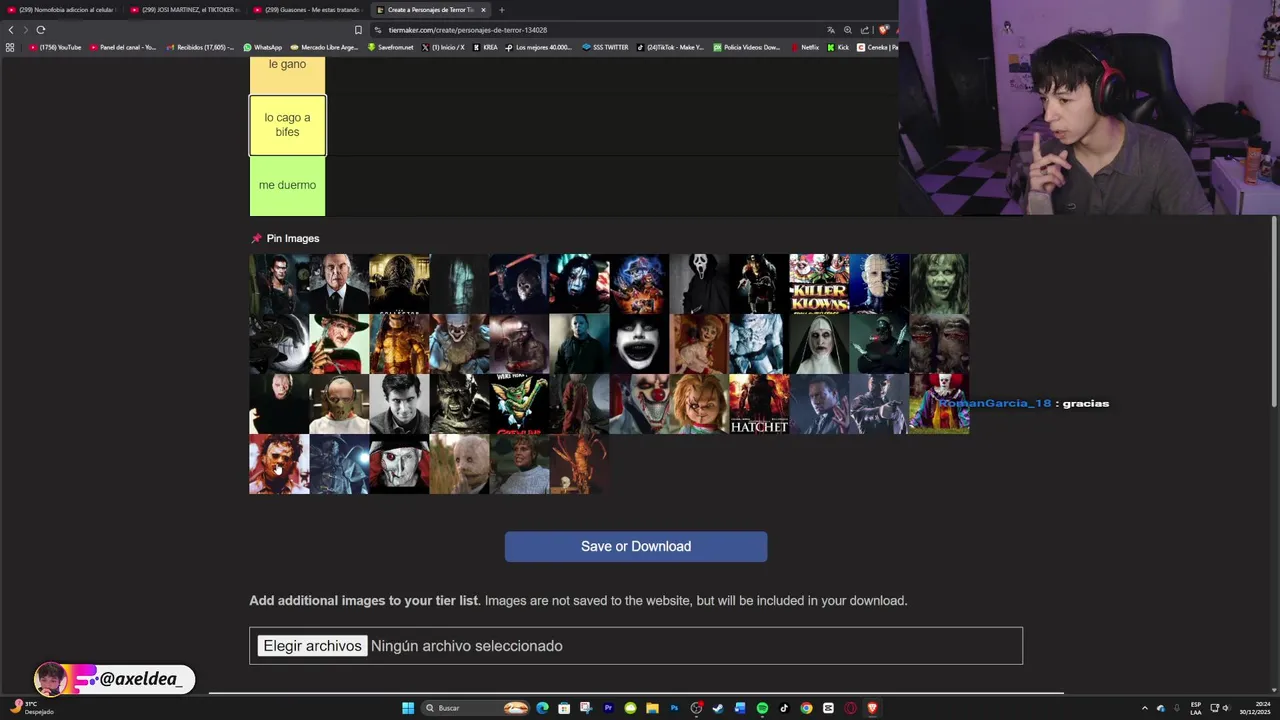
Task: Select the Ghostface character image
Action: (x=699, y=284)
